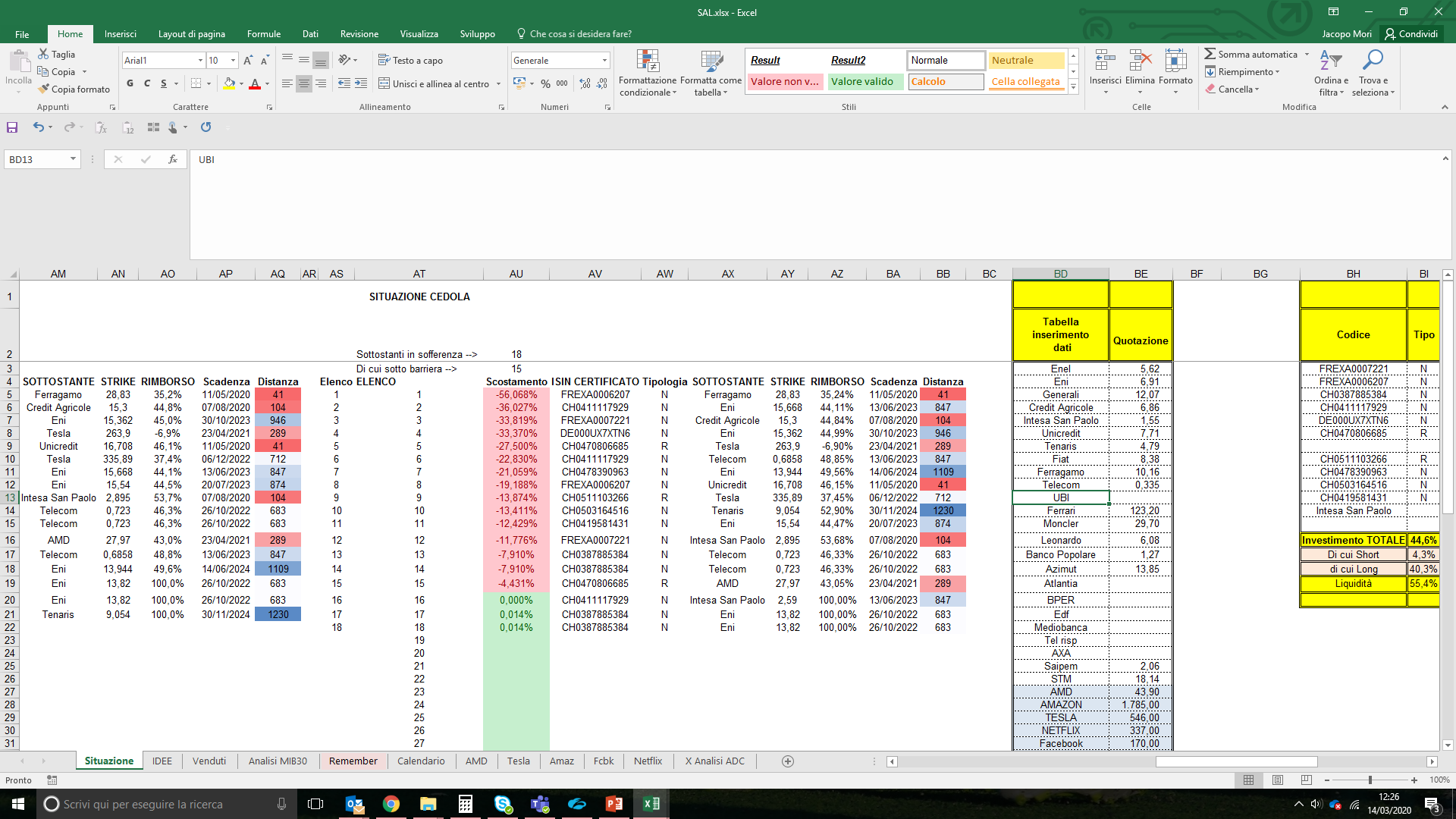Image resolution: width=1456 pixels, height=819 pixels.
Task: Decrease font size with small A icon
Action: [x=265, y=60]
